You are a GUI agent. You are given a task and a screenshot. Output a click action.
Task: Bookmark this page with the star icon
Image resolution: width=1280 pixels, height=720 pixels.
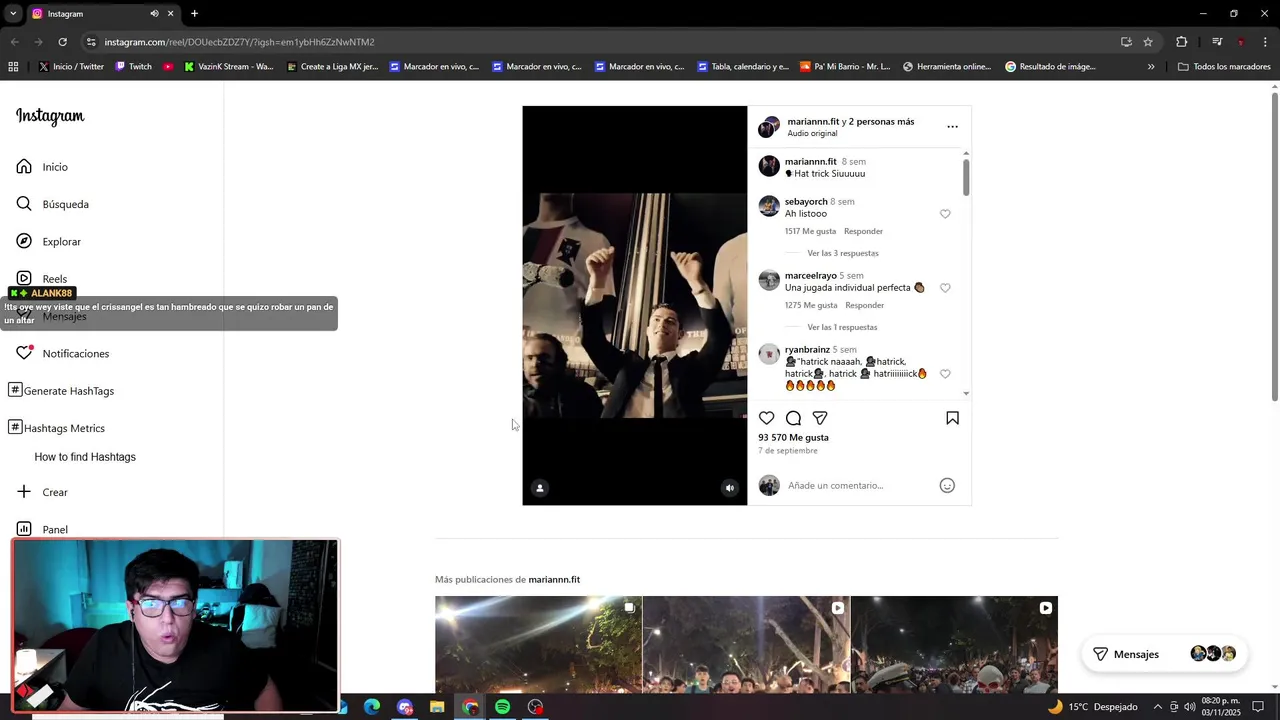(x=1148, y=42)
